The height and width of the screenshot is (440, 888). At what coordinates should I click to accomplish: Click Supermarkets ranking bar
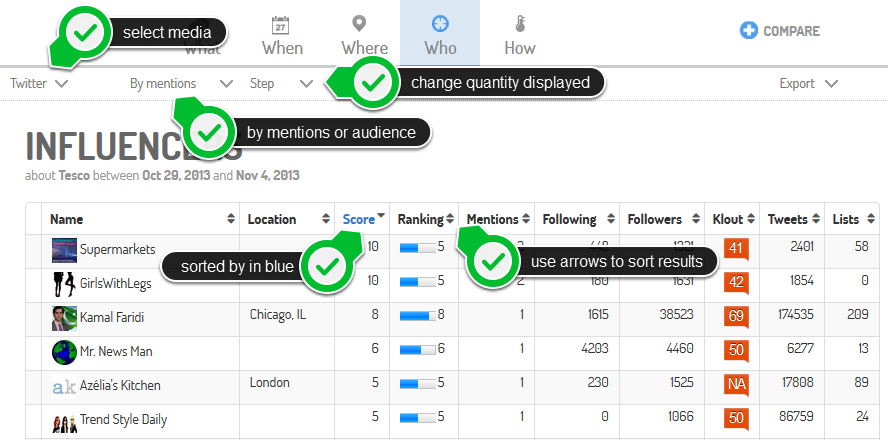(x=418, y=247)
